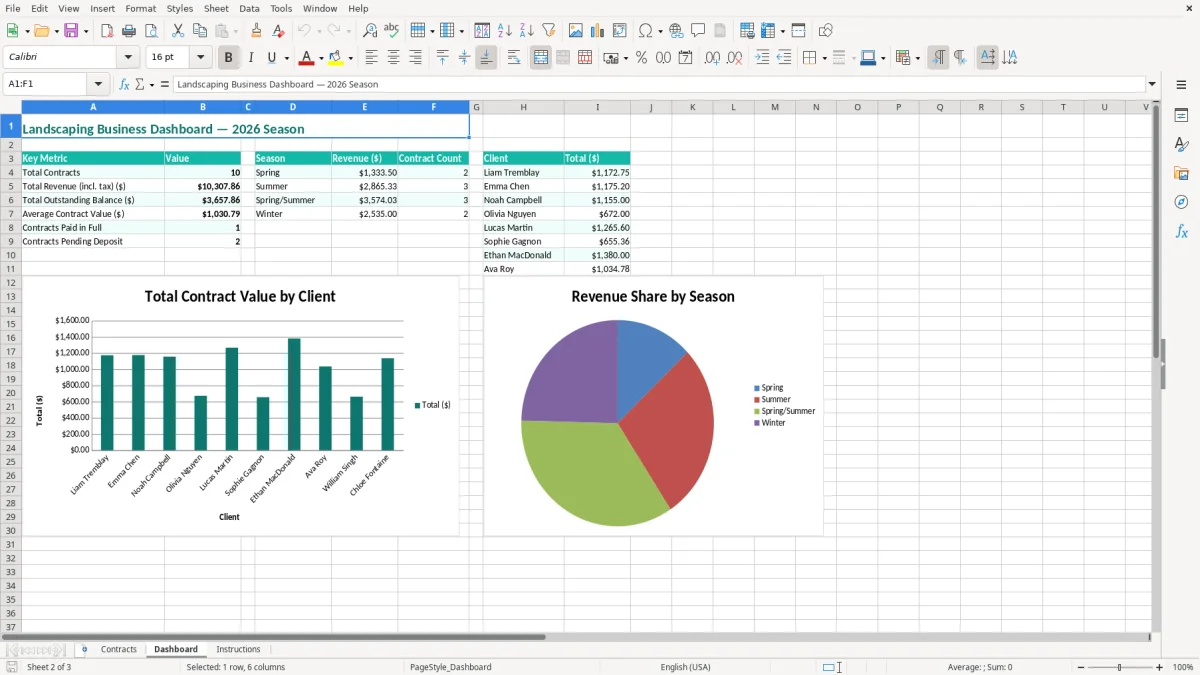Image resolution: width=1200 pixels, height=675 pixels.
Task: Toggle Align Bottom button
Action: point(486,58)
